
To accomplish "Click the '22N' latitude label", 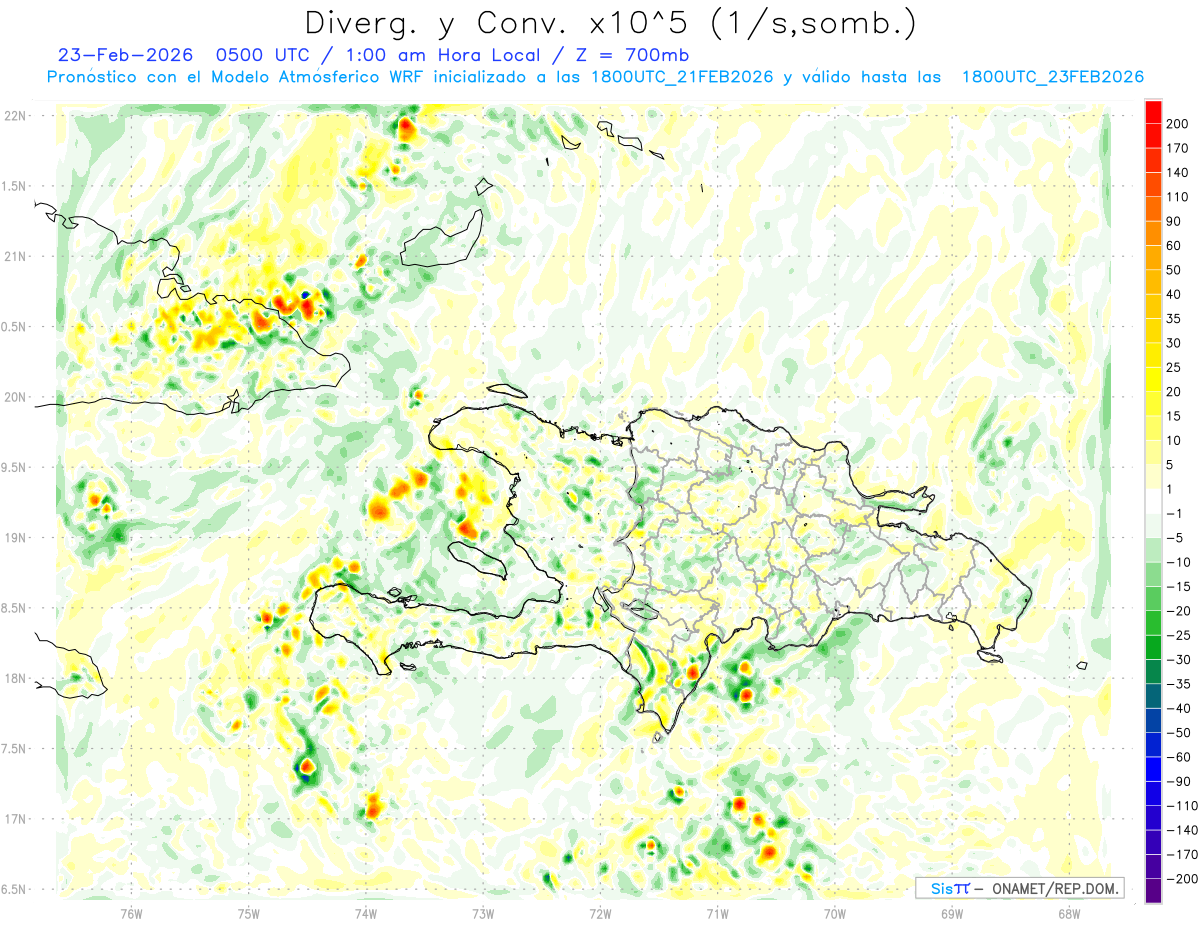I will 16,115.
